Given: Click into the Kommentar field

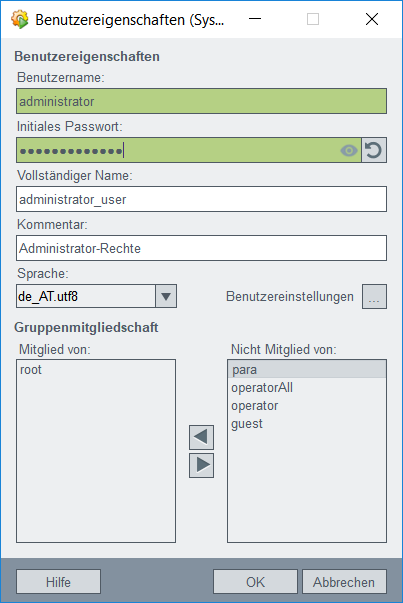Looking at the screenshot, I should pos(202,248).
